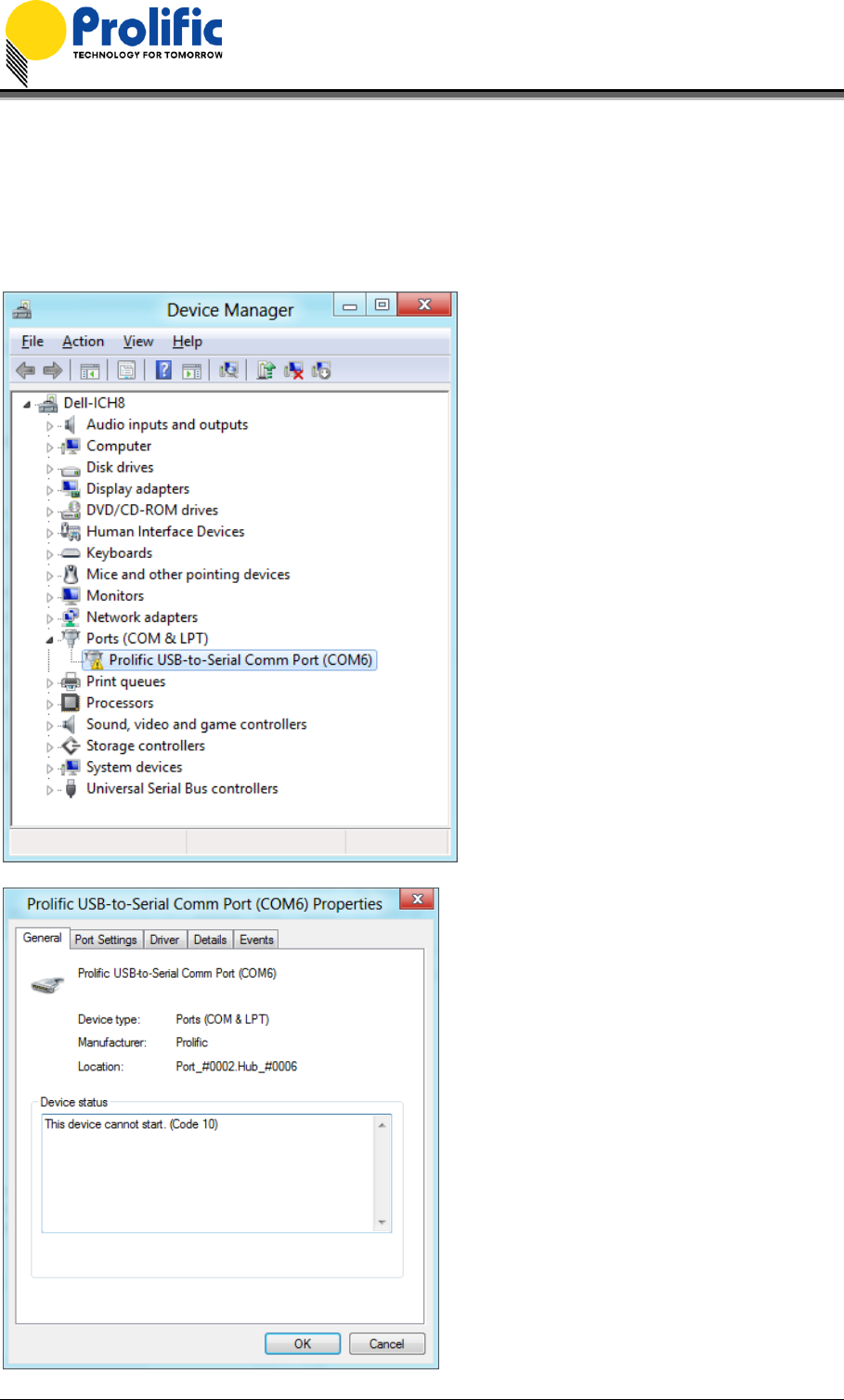
Task: Expand the Sound, video and game controllers node
Action: [50, 726]
